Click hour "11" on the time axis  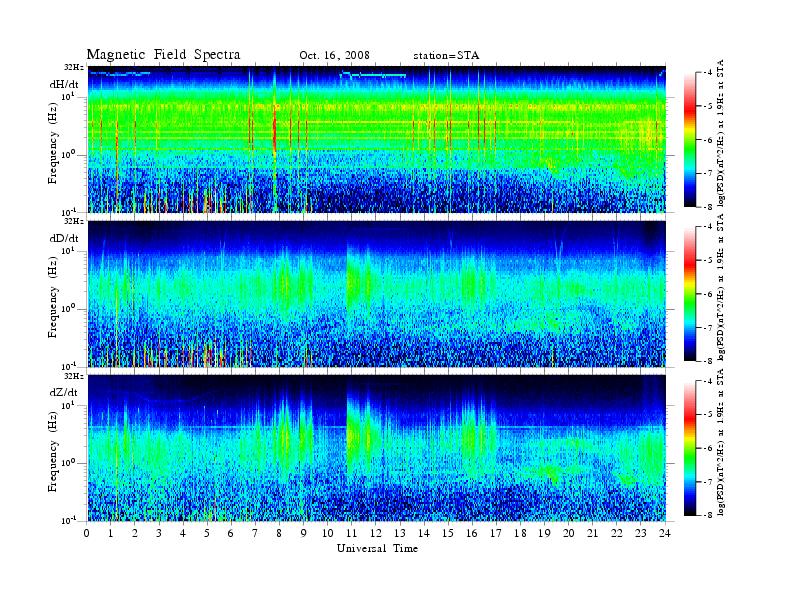pos(352,533)
